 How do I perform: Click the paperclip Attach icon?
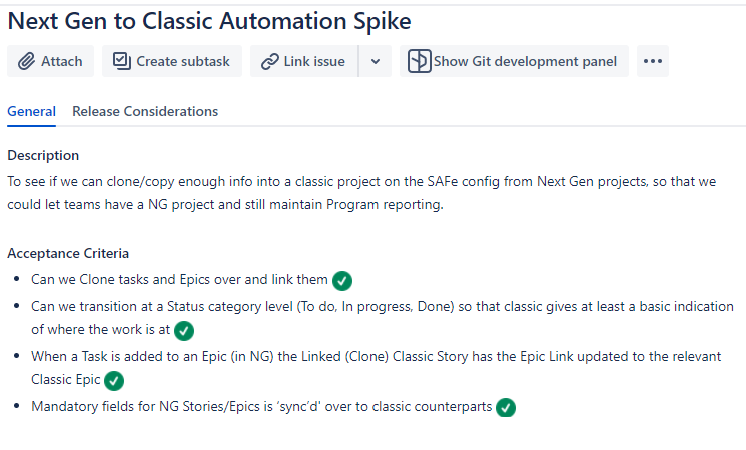(x=26, y=61)
